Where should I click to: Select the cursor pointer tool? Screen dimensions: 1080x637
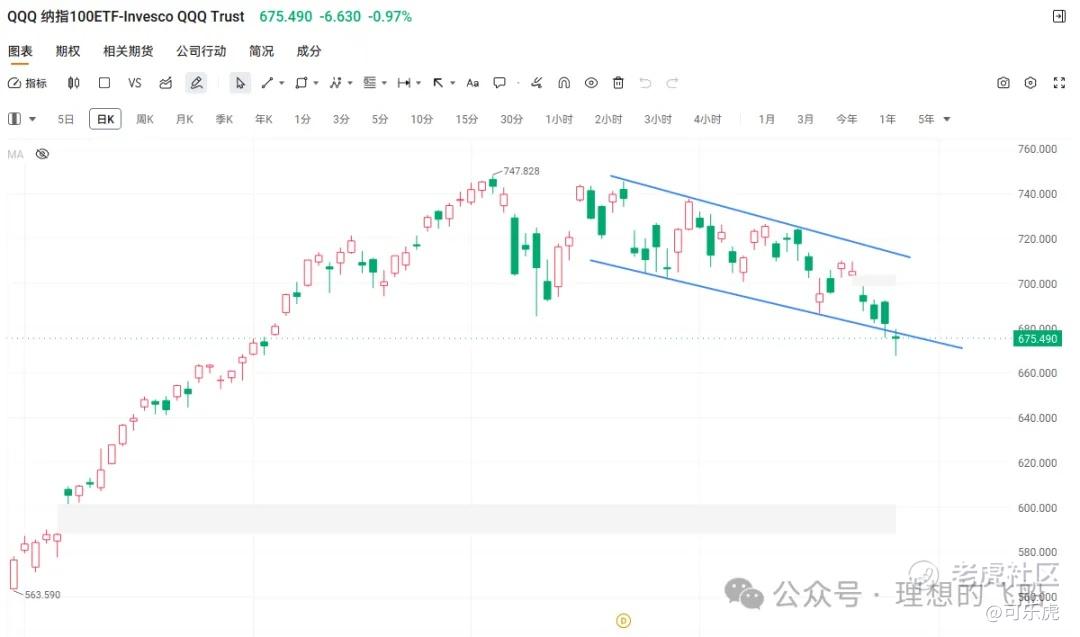[x=240, y=83]
